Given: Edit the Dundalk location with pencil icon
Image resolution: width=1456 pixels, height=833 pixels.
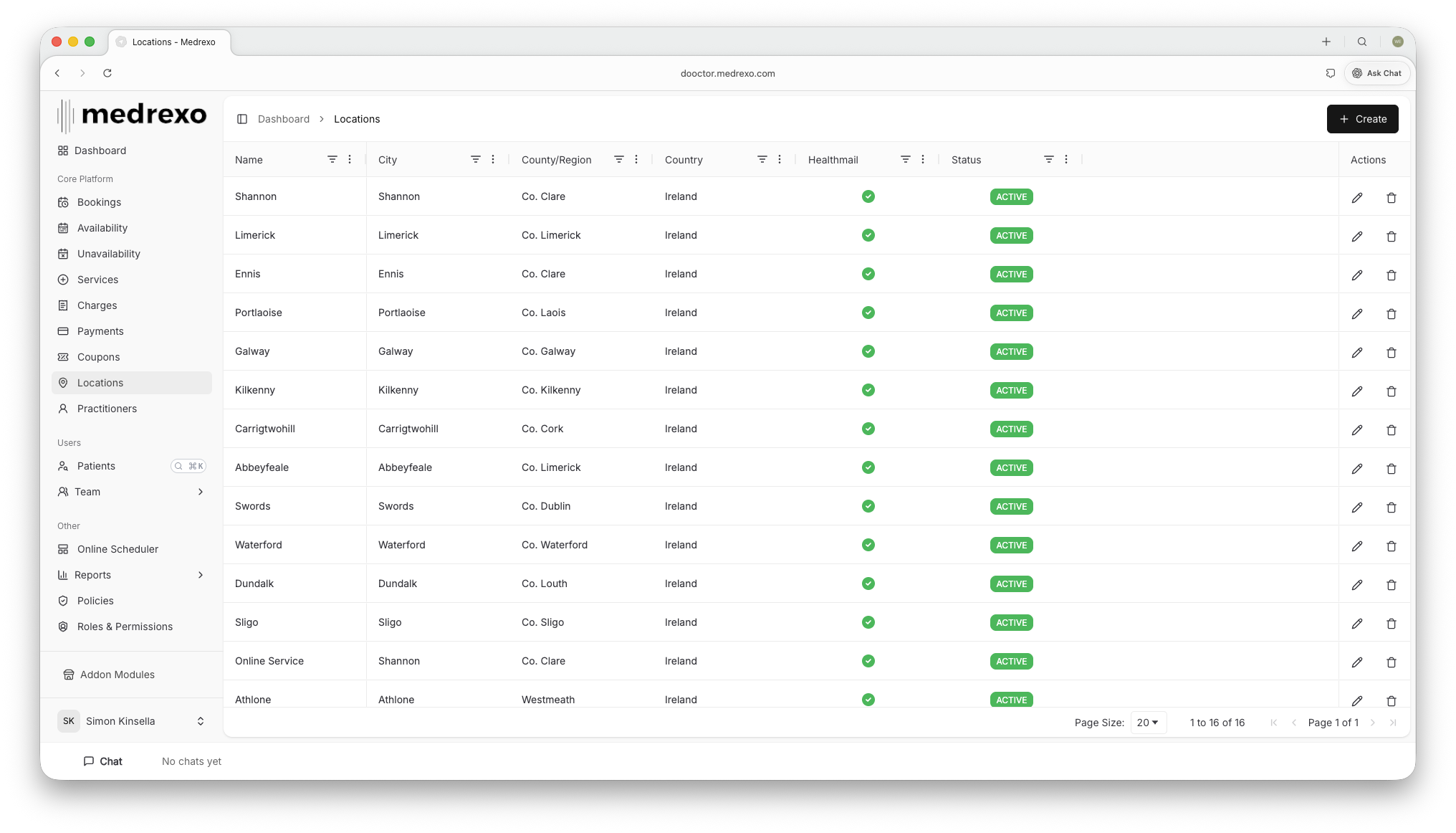Looking at the screenshot, I should click(1356, 585).
